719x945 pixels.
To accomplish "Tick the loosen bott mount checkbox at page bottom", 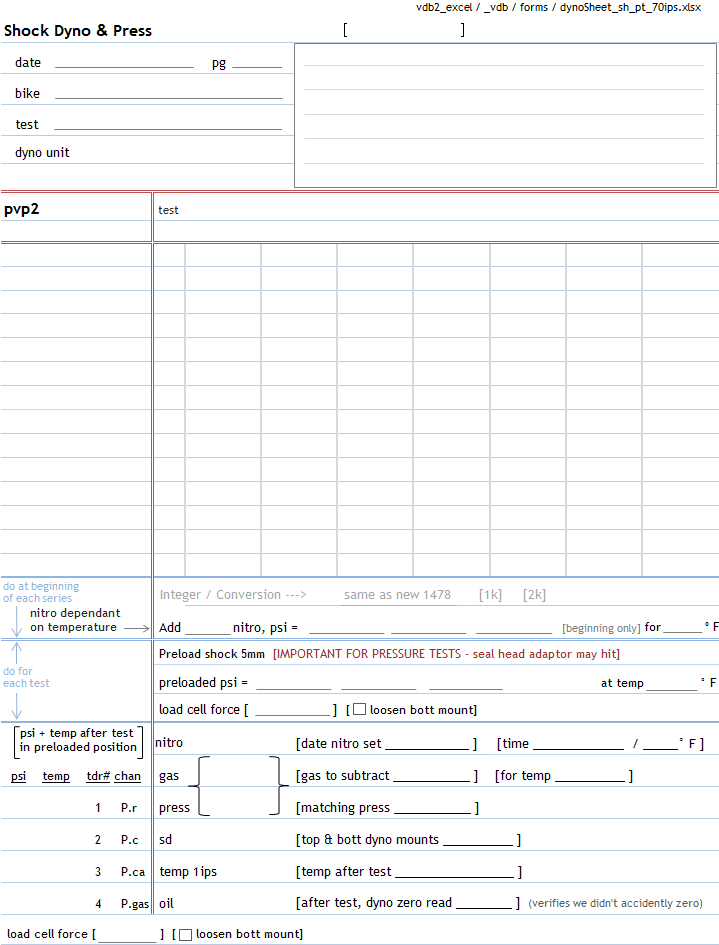I will [x=185, y=935].
